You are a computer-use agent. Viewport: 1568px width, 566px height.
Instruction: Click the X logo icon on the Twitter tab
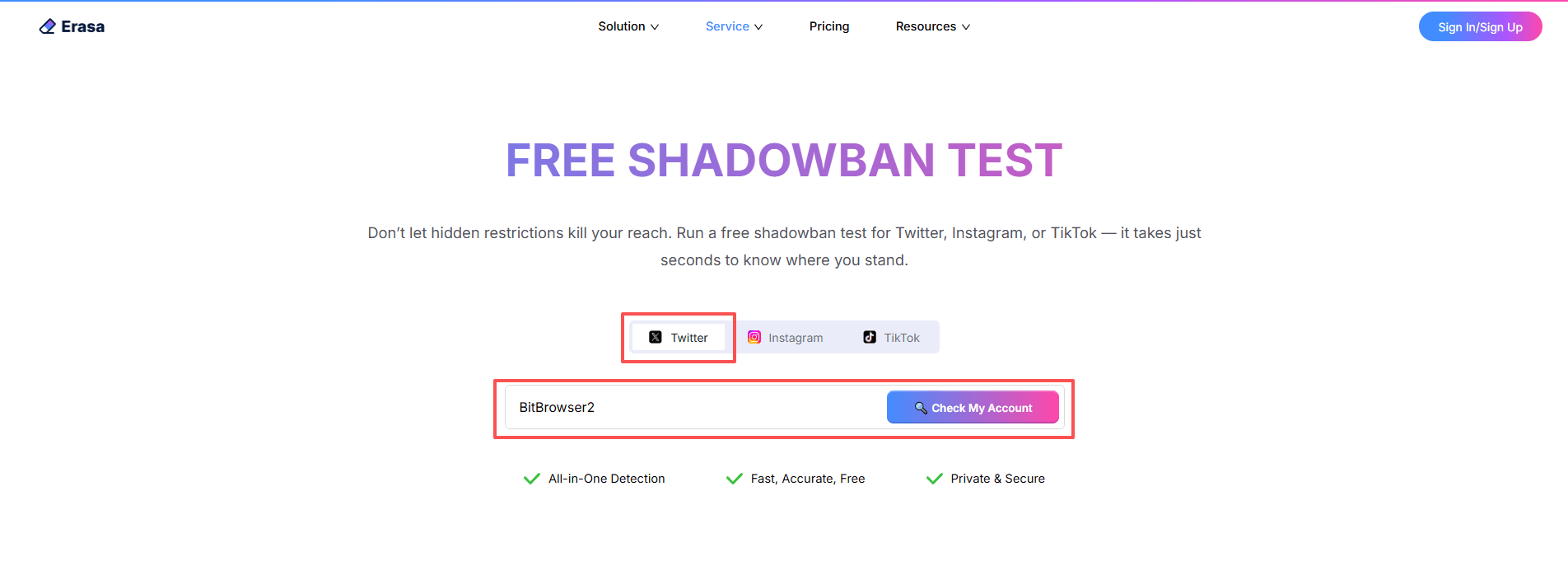(x=656, y=337)
